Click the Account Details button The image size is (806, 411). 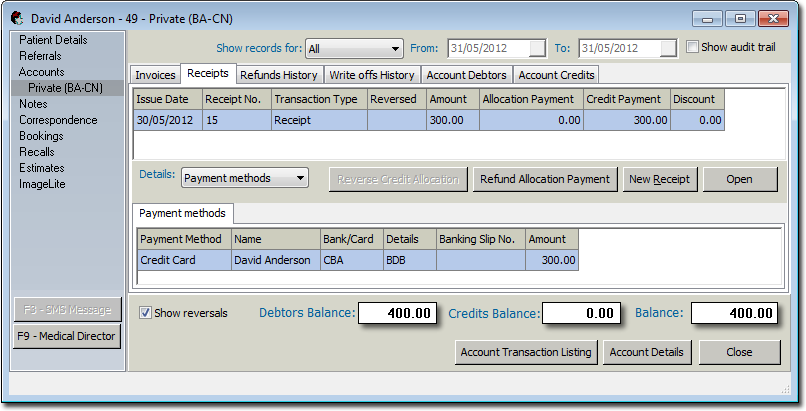pyautogui.click(x=646, y=352)
